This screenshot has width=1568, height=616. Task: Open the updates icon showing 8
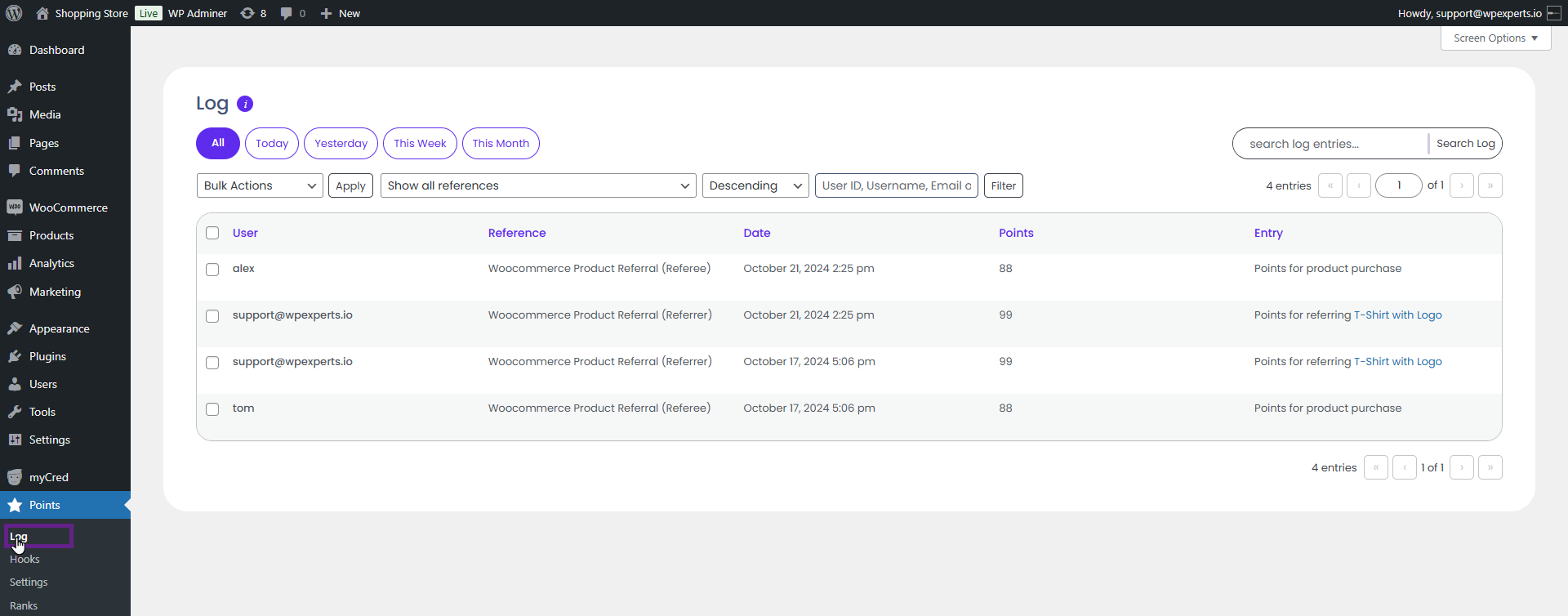click(x=247, y=13)
